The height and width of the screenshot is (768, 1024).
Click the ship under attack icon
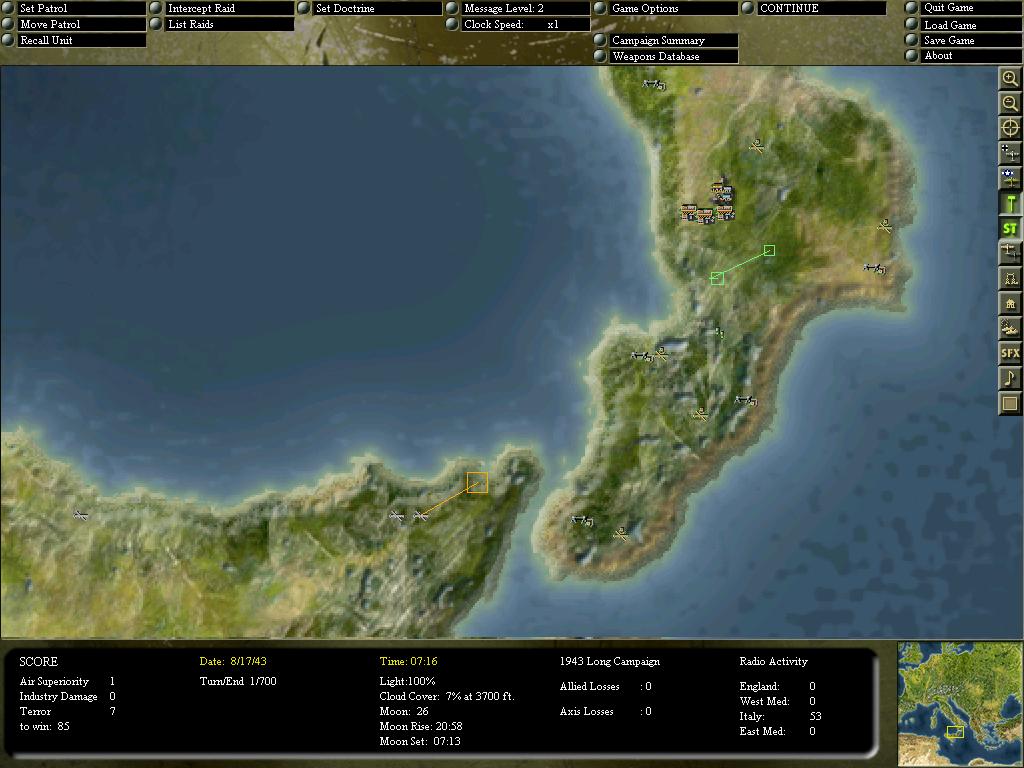(x=1010, y=328)
